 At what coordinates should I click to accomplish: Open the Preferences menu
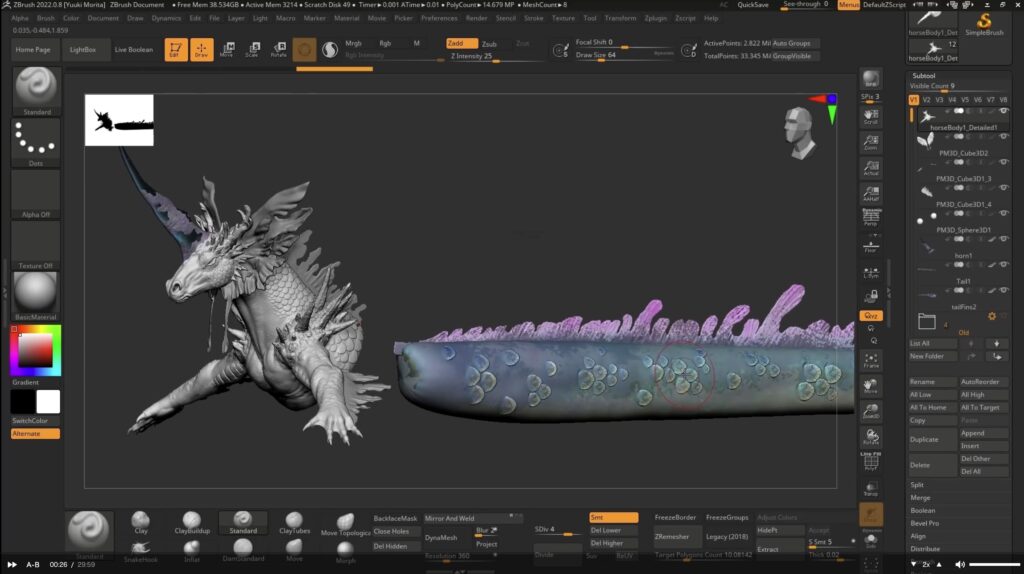439,18
